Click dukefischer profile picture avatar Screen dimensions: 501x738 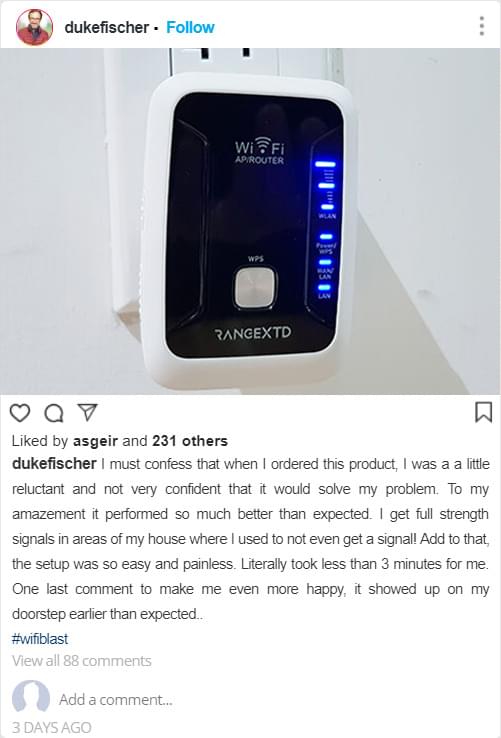point(34,27)
